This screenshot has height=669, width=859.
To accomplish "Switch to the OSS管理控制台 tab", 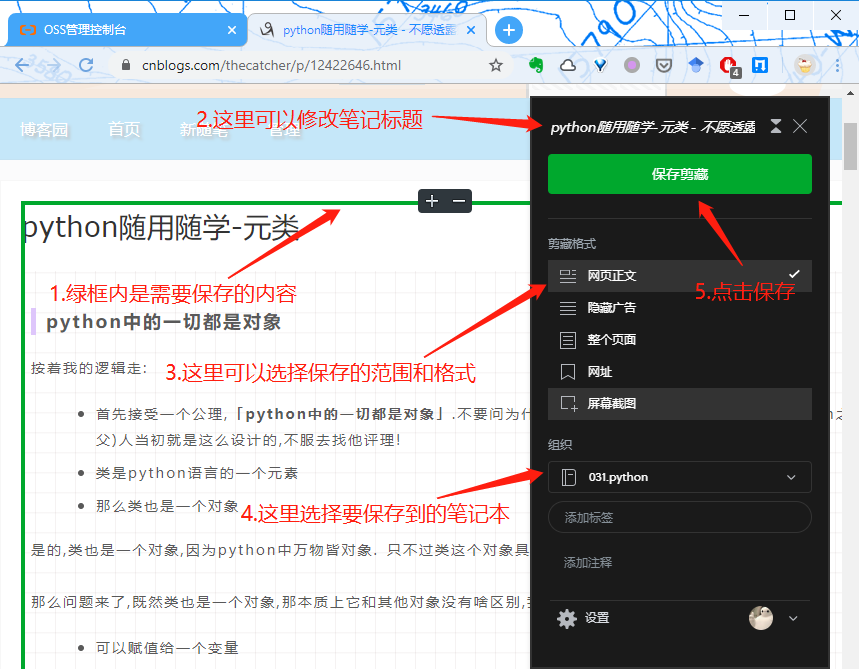I will click(127, 30).
